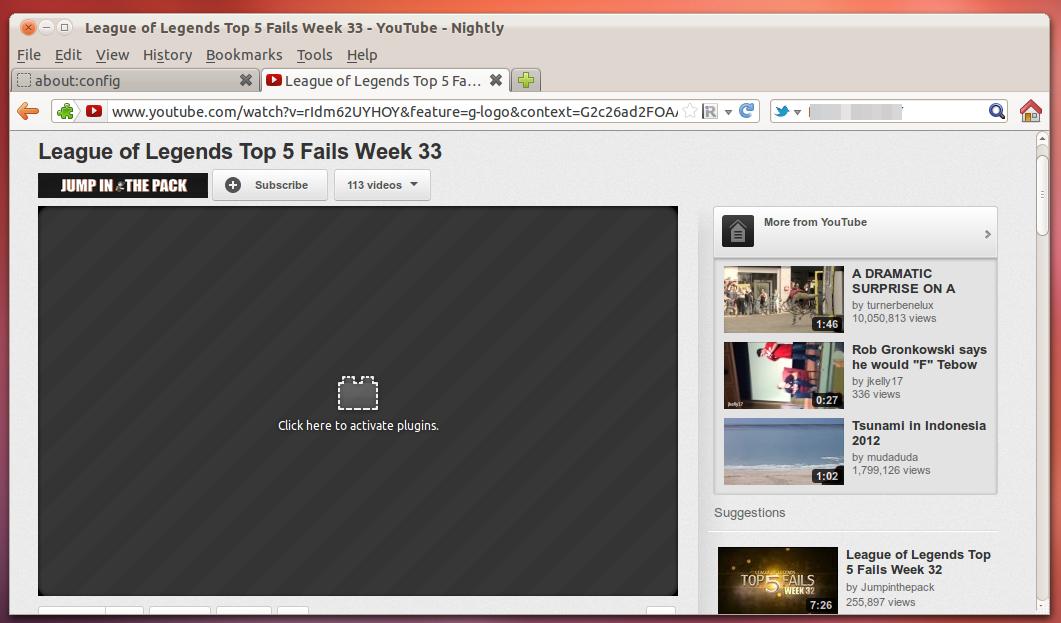The width and height of the screenshot is (1061, 623).
Task: Maximize the Nightly browser window
Action: click(x=64, y=28)
